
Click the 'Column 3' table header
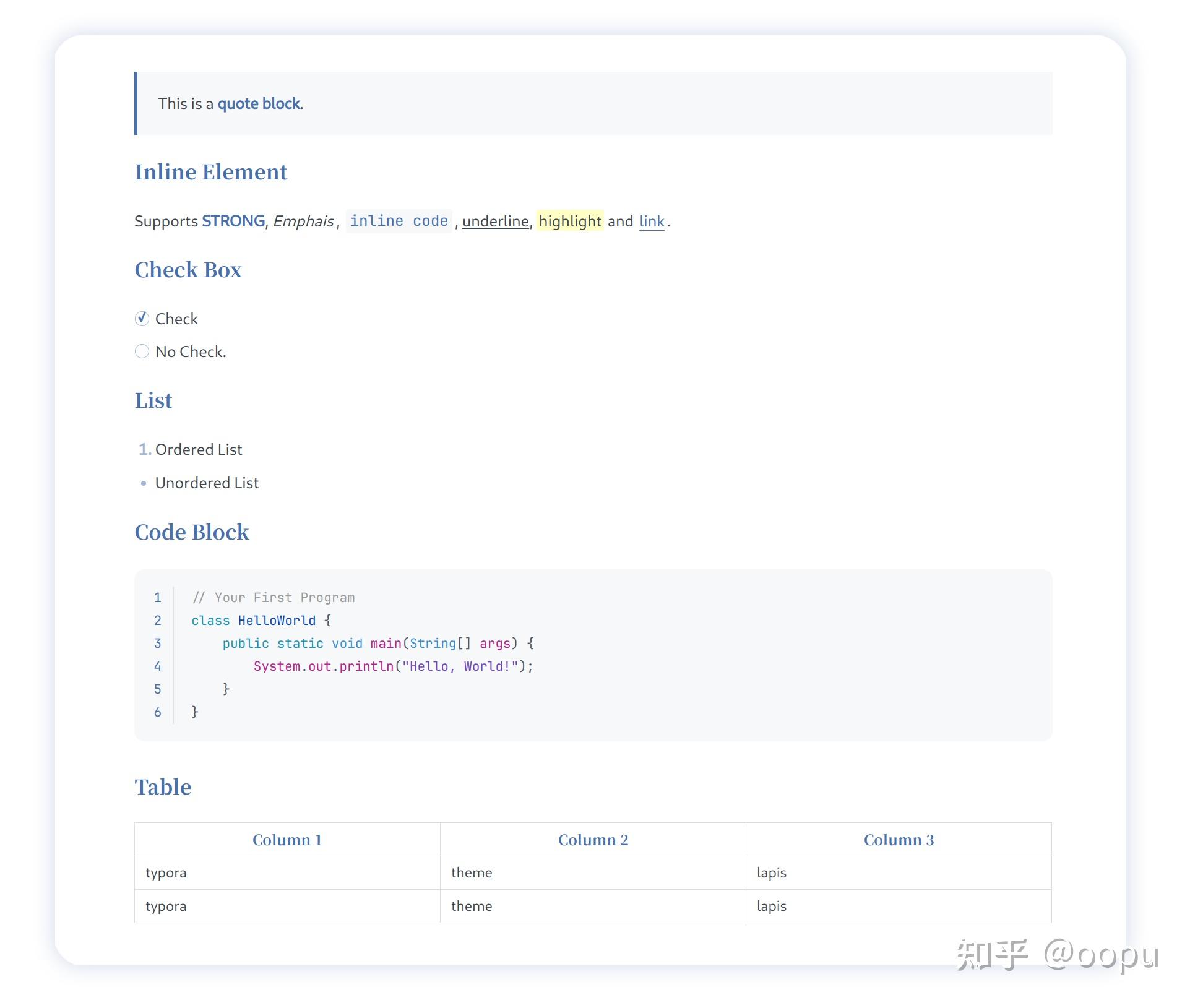899,840
